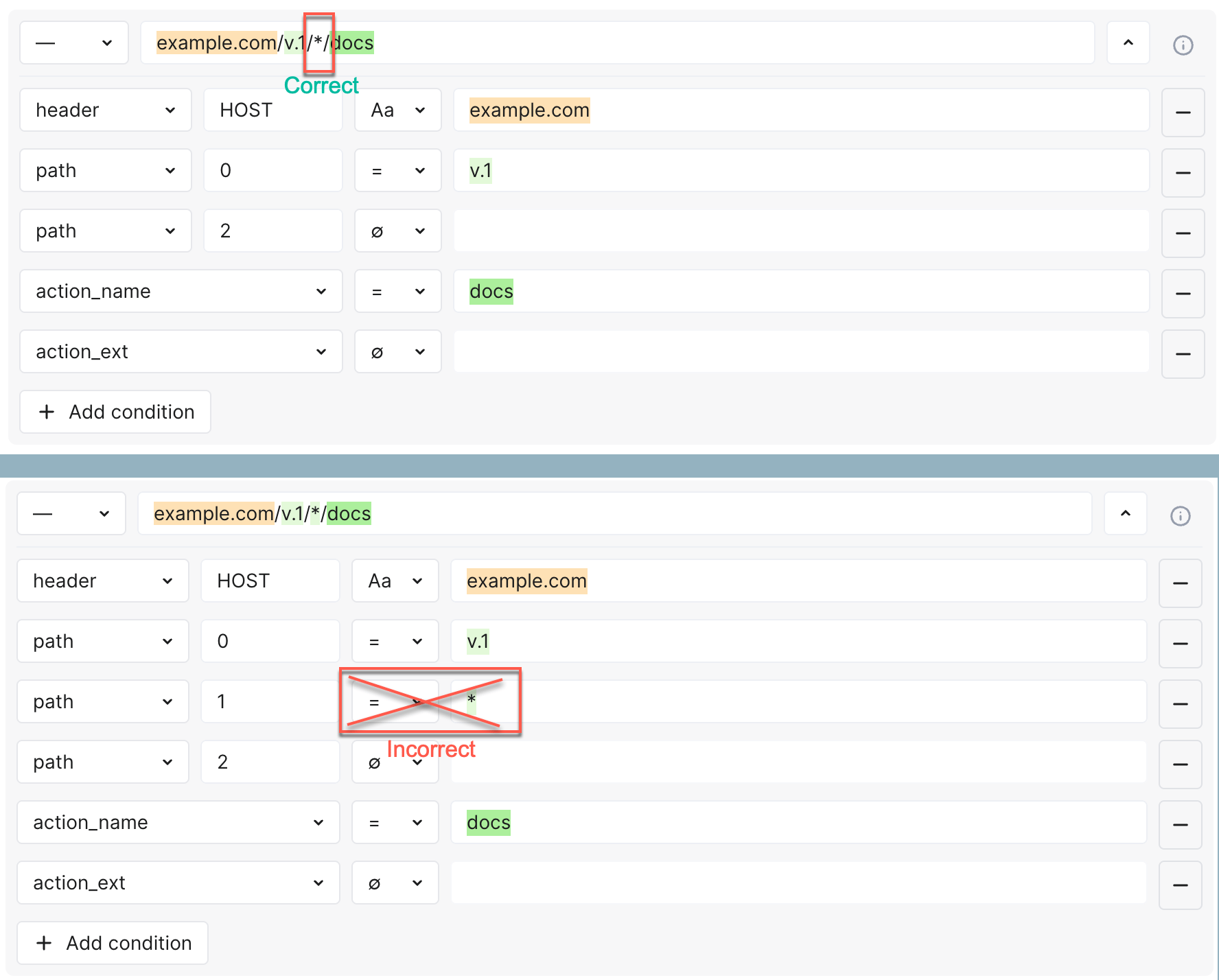Viewport: 1219px width, 980px height.
Task: Remove the HOST header condition in top rule
Action: (1183, 112)
